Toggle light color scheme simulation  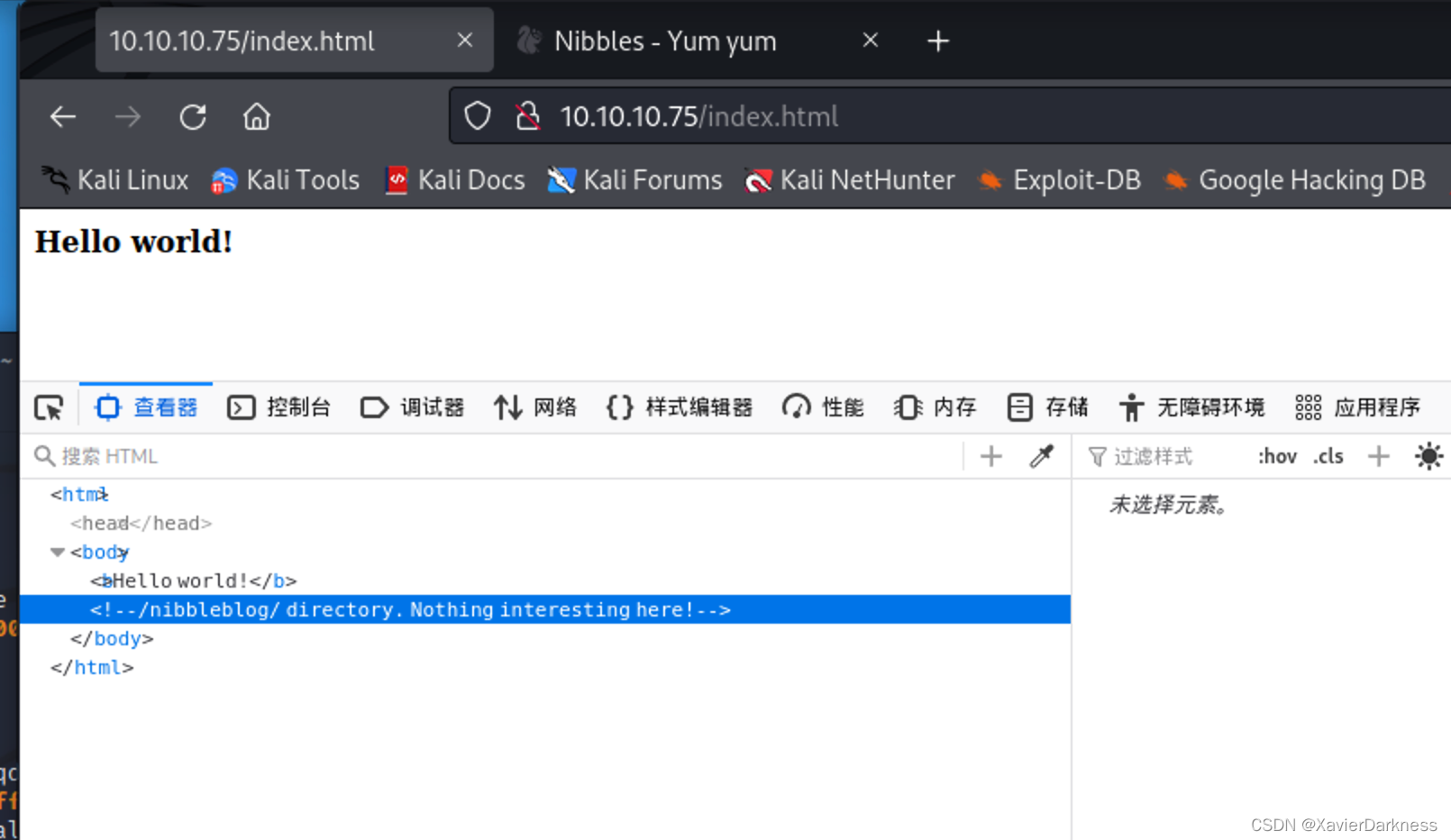pos(1428,456)
